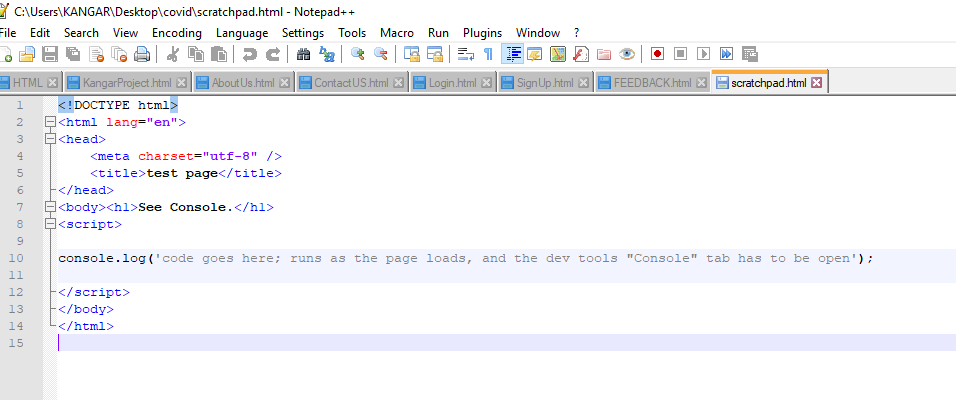Open the Macro menu

coord(397,33)
